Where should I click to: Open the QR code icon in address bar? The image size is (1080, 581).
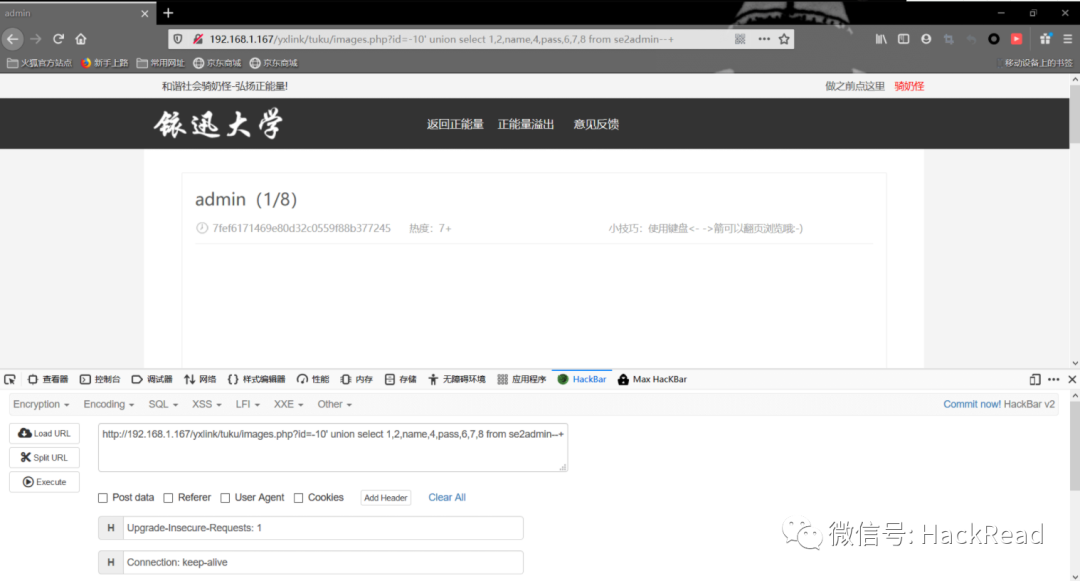coord(740,39)
